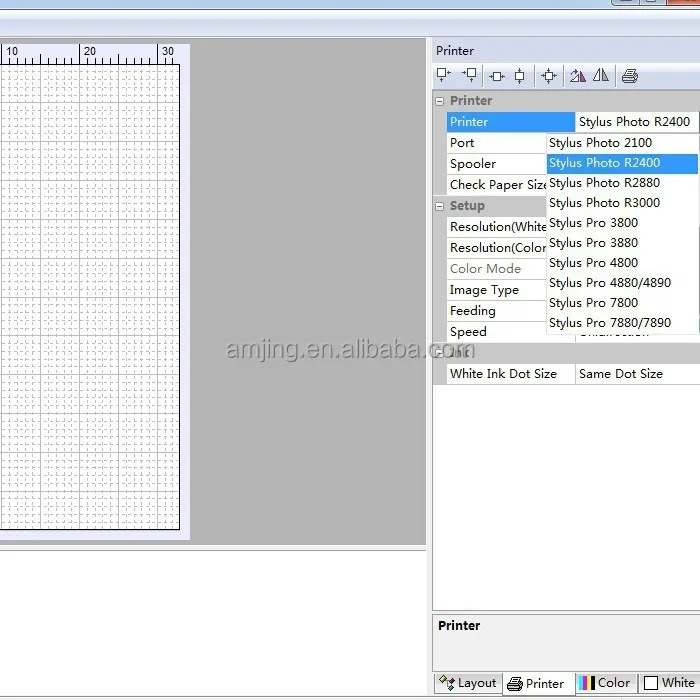Select Stylus Pro 3800 in dropdown

pos(622,223)
